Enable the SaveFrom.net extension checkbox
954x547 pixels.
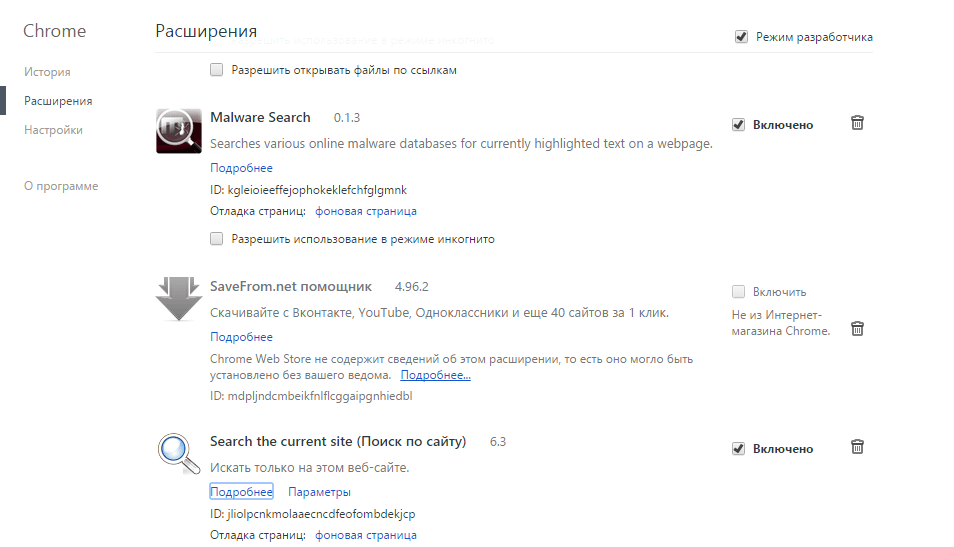click(x=738, y=291)
